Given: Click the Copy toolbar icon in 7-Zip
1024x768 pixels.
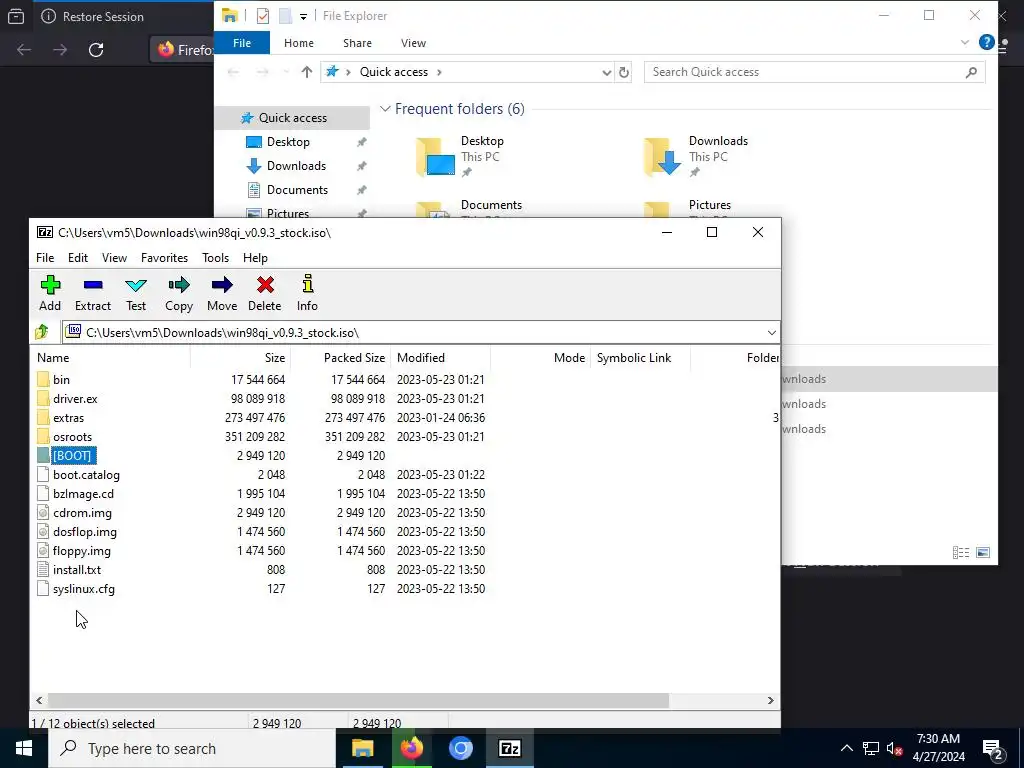Looking at the screenshot, I should tap(179, 293).
